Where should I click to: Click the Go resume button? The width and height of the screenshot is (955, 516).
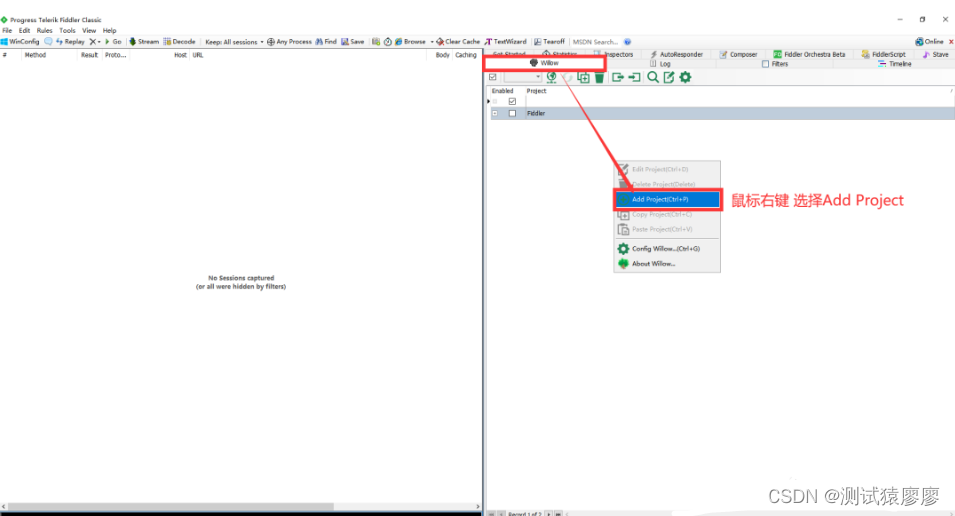(113, 41)
